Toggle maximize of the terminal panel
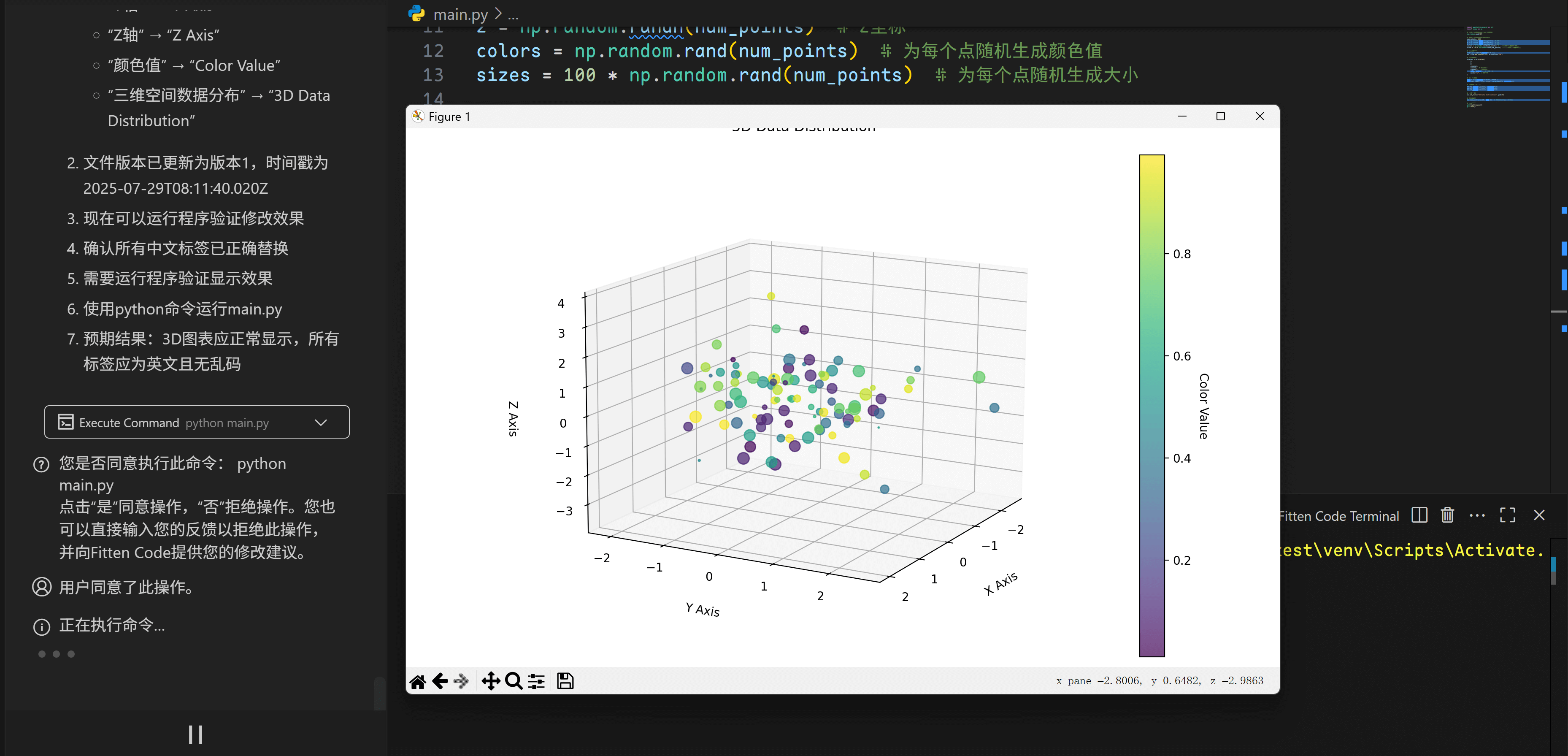The height and width of the screenshot is (756, 1568). point(1508,515)
